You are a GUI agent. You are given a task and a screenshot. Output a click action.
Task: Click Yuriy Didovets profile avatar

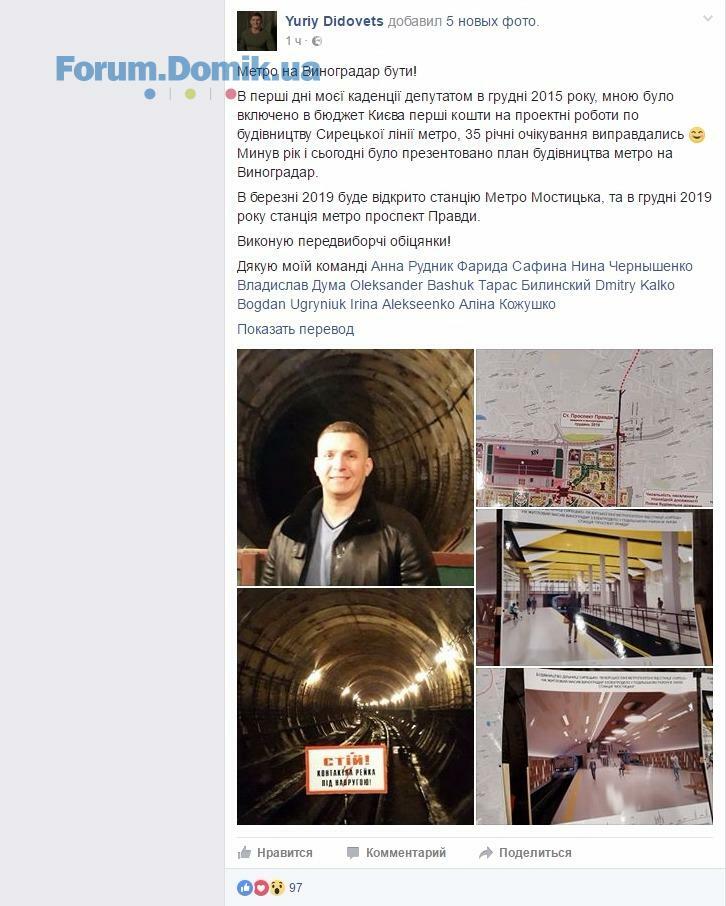click(257, 31)
